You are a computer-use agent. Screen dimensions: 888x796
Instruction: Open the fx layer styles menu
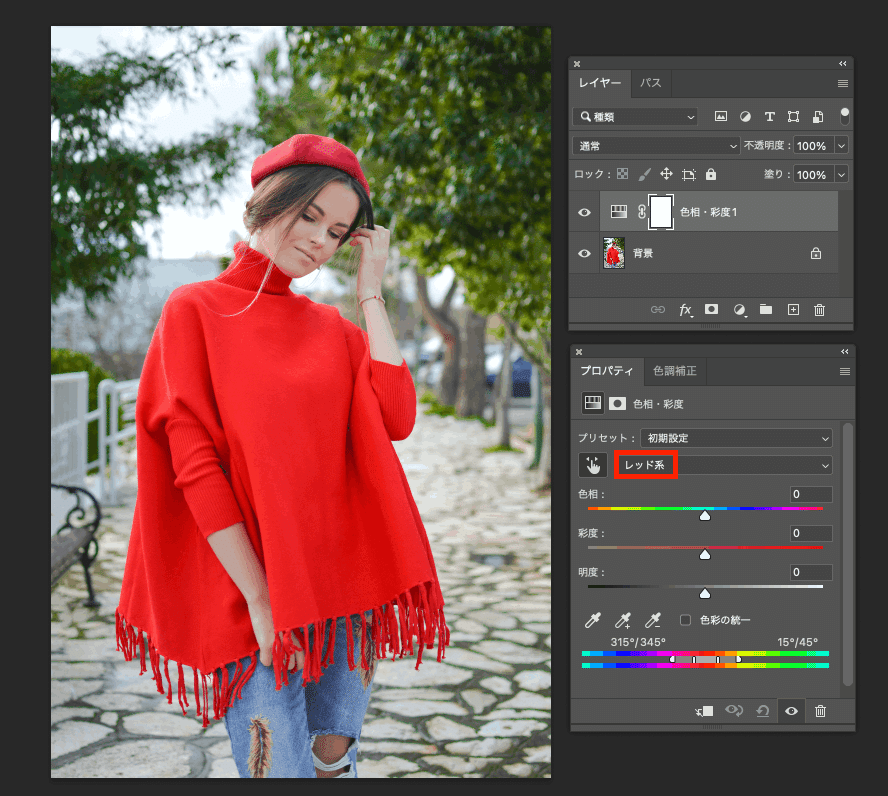pyautogui.click(x=686, y=310)
